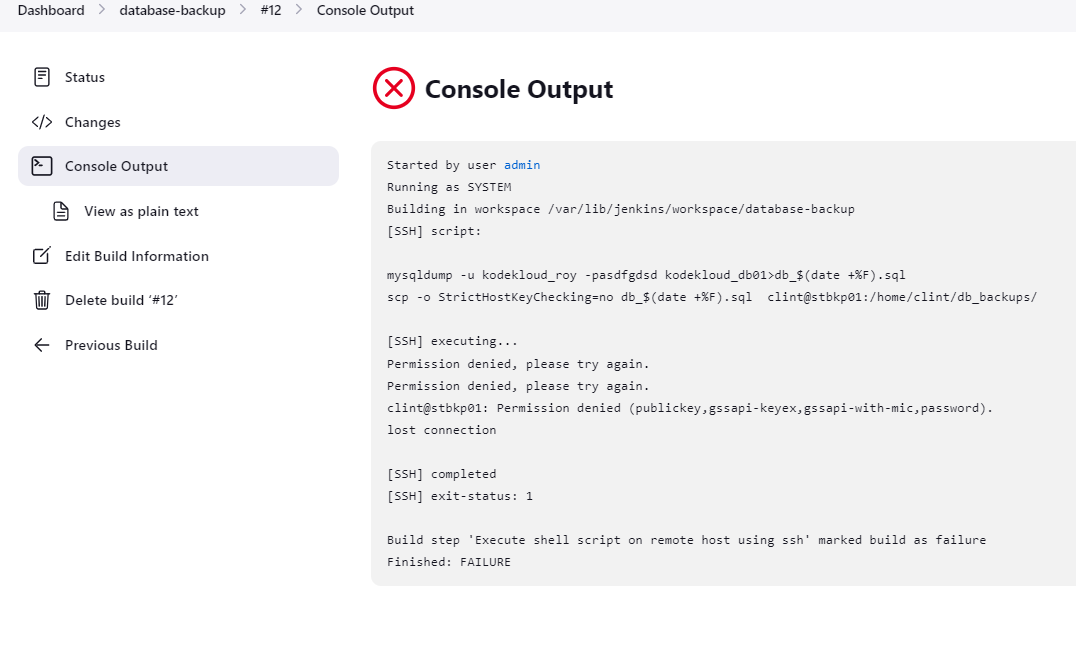Click the red failed build status icon
The height and width of the screenshot is (658, 1076).
tap(394, 89)
